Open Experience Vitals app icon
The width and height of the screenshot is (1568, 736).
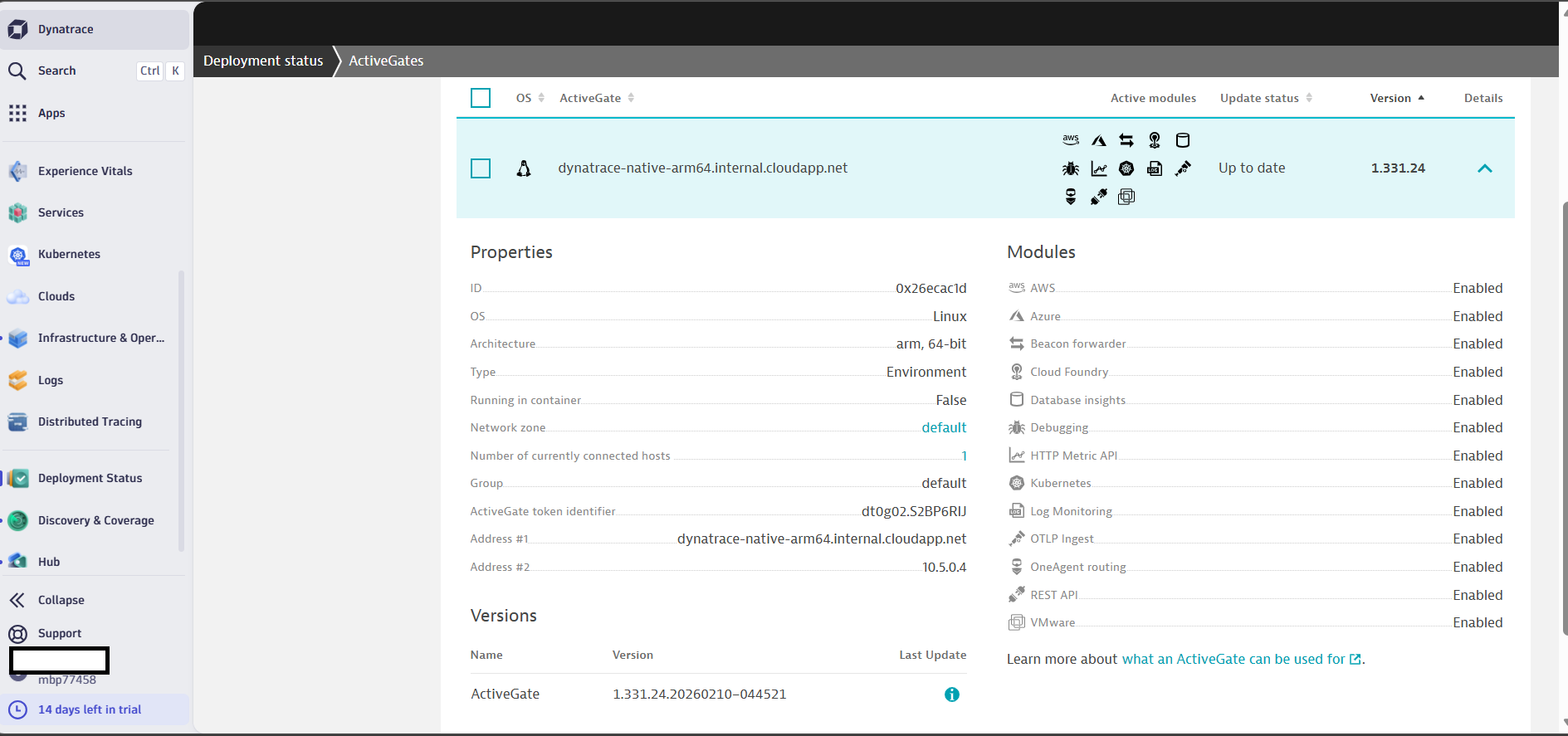tap(17, 171)
